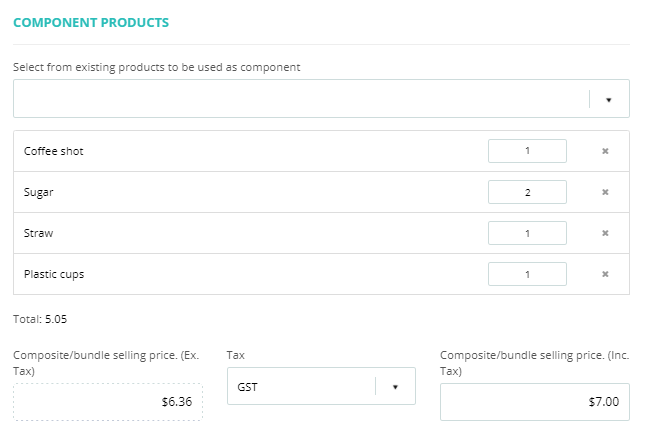Image resolution: width=646 pixels, height=442 pixels.
Task: Remove Plastic cups from components
Action: pyautogui.click(x=605, y=274)
